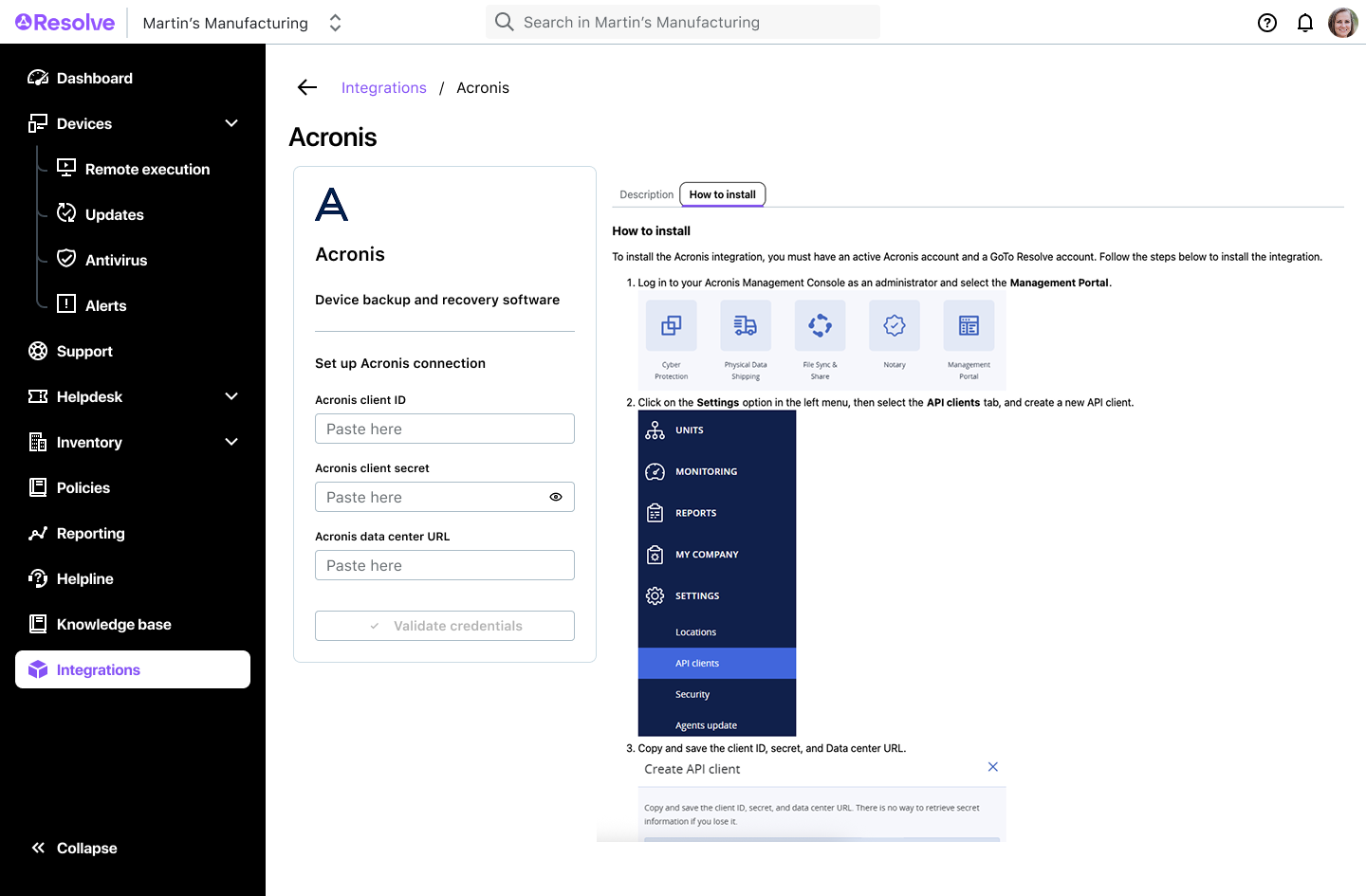The image size is (1366, 896).
Task: Click the Alerts exclamation icon
Action: click(x=66, y=303)
